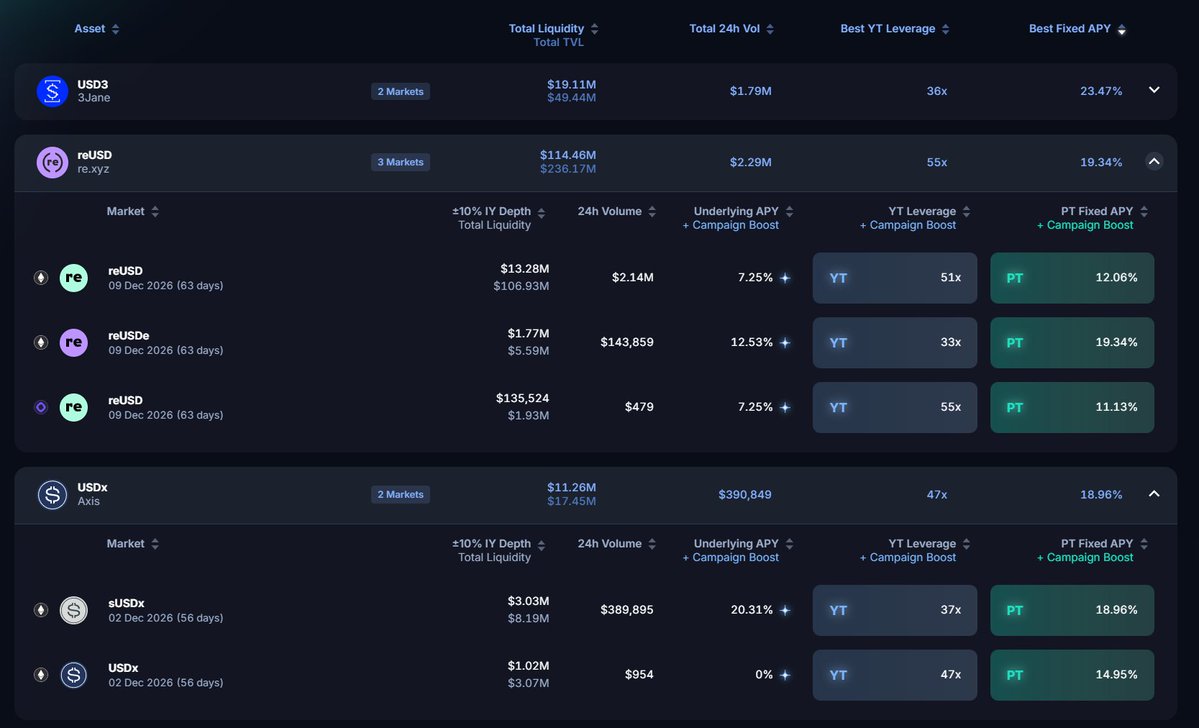Open YT 47x for USDx market
Image resolution: width=1199 pixels, height=728 pixels.
point(895,675)
